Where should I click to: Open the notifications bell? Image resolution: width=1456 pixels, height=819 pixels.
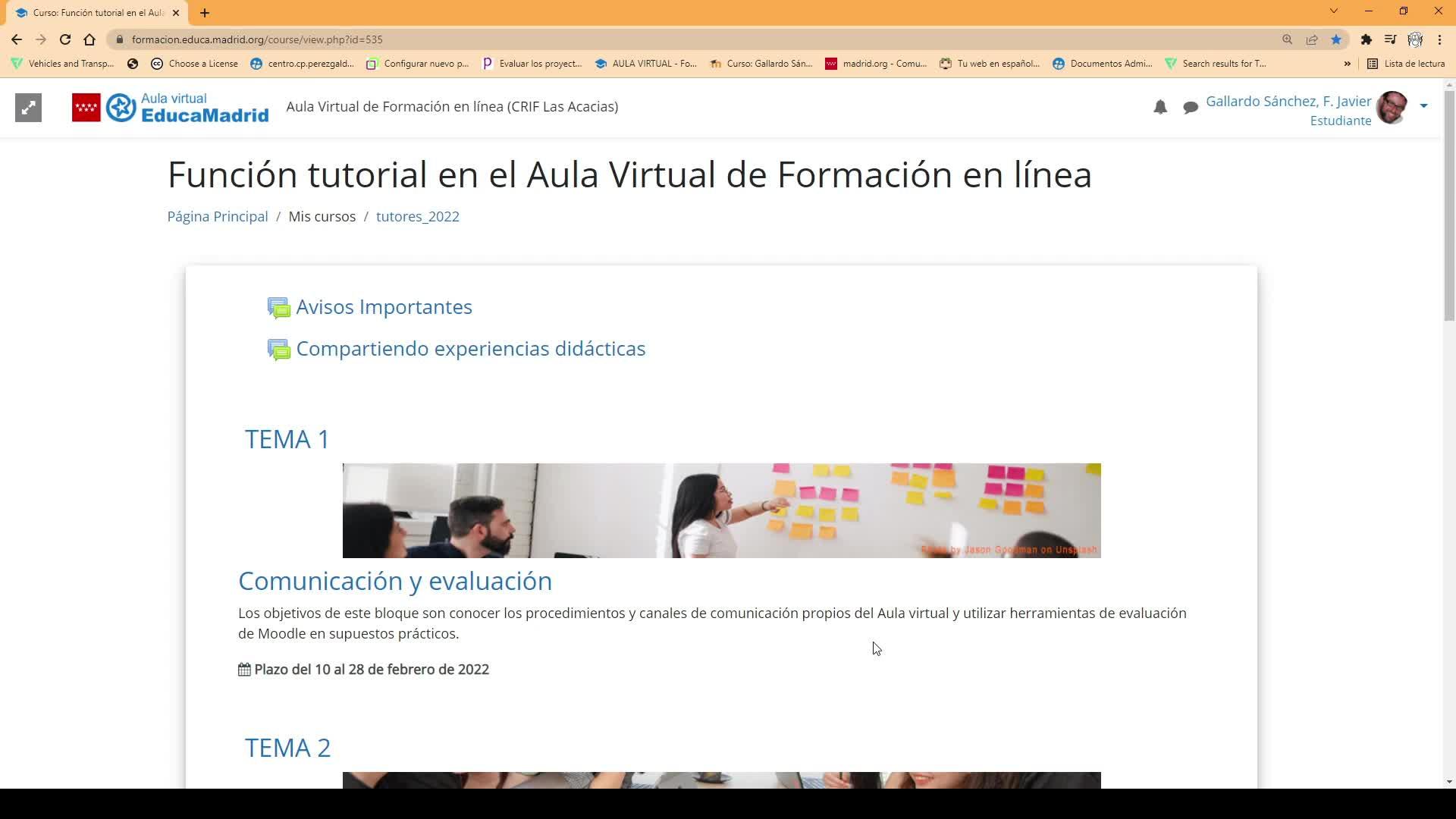pyautogui.click(x=1160, y=108)
